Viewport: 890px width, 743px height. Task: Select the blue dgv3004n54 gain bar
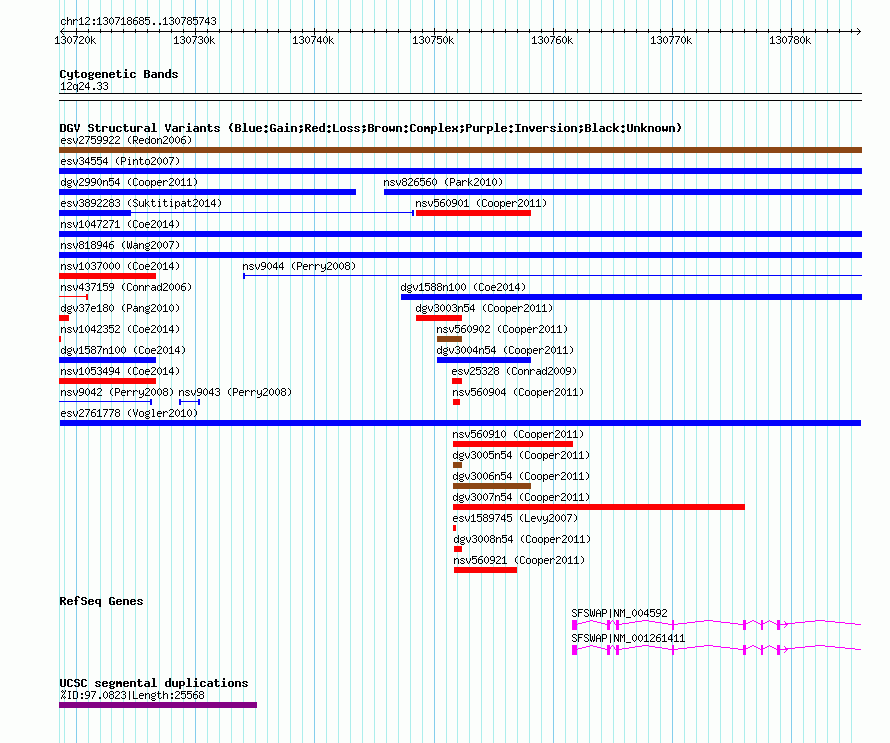pos(484,360)
